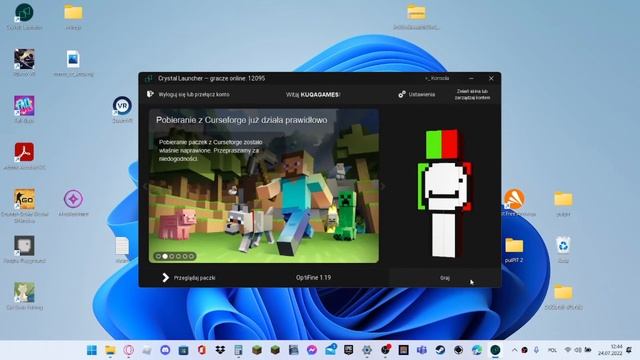Open the OptiFine 1.19 version selector
640x360 pixels.
tap(313, 278)
